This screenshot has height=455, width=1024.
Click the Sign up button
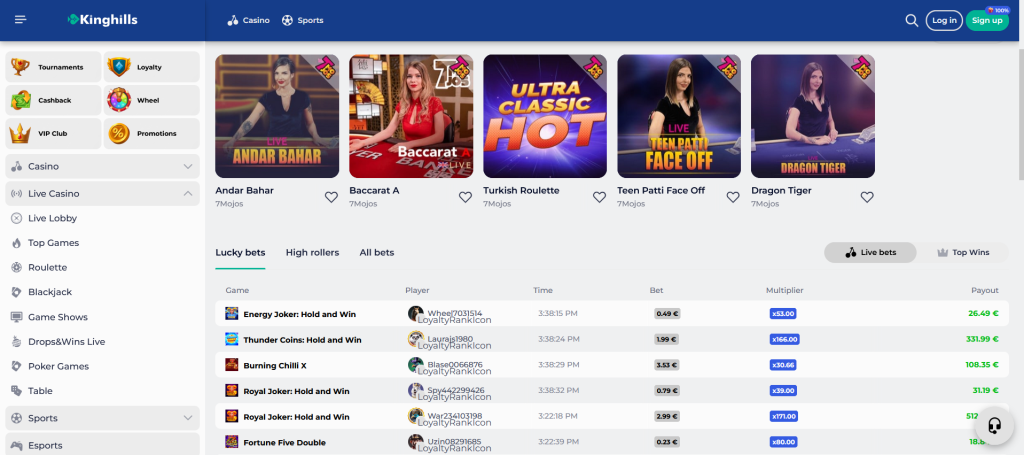coord(987,20)
